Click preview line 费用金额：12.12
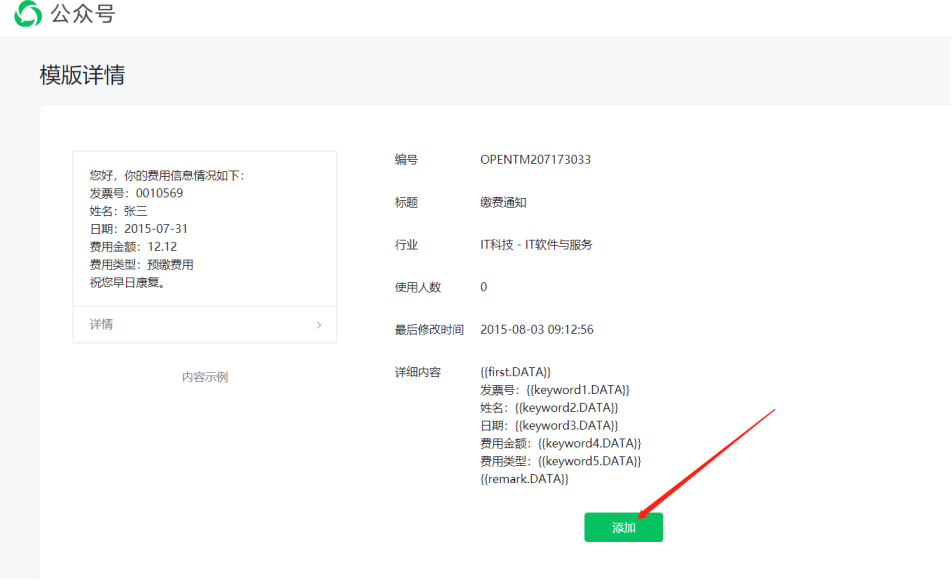The height and width of the screenshot is (580, 952). click(133, 247)
